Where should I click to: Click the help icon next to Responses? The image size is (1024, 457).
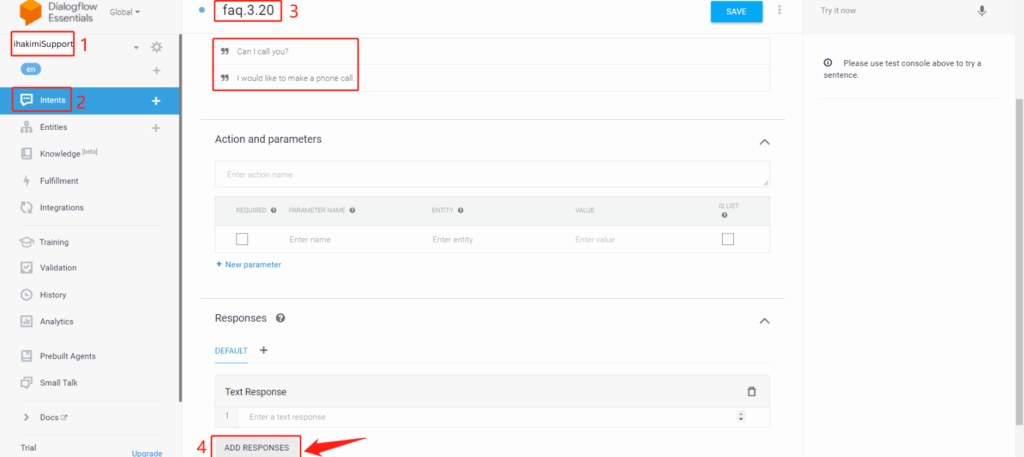click(281, 318)
